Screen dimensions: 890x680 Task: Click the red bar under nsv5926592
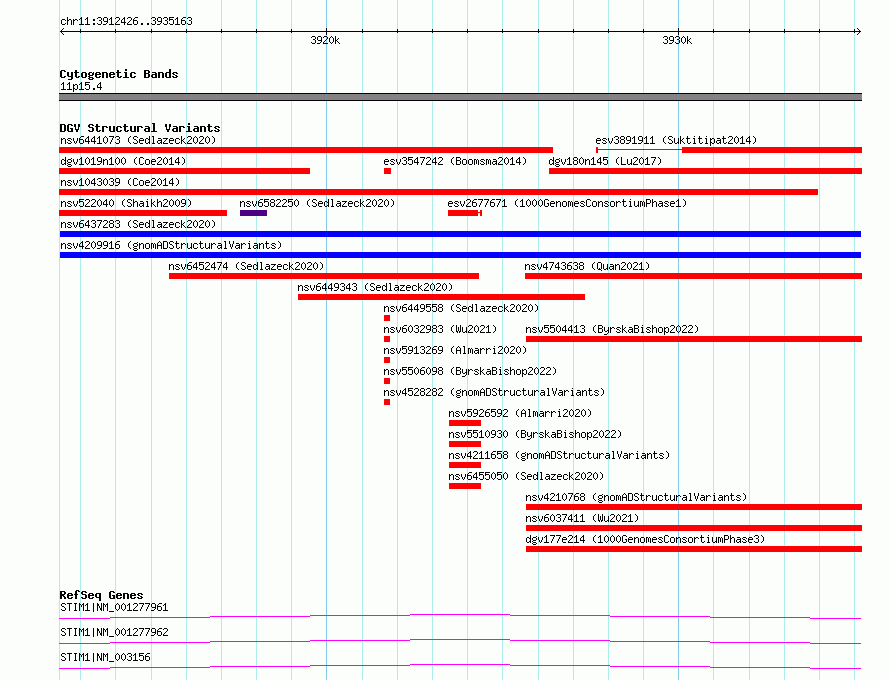point(464,423)
